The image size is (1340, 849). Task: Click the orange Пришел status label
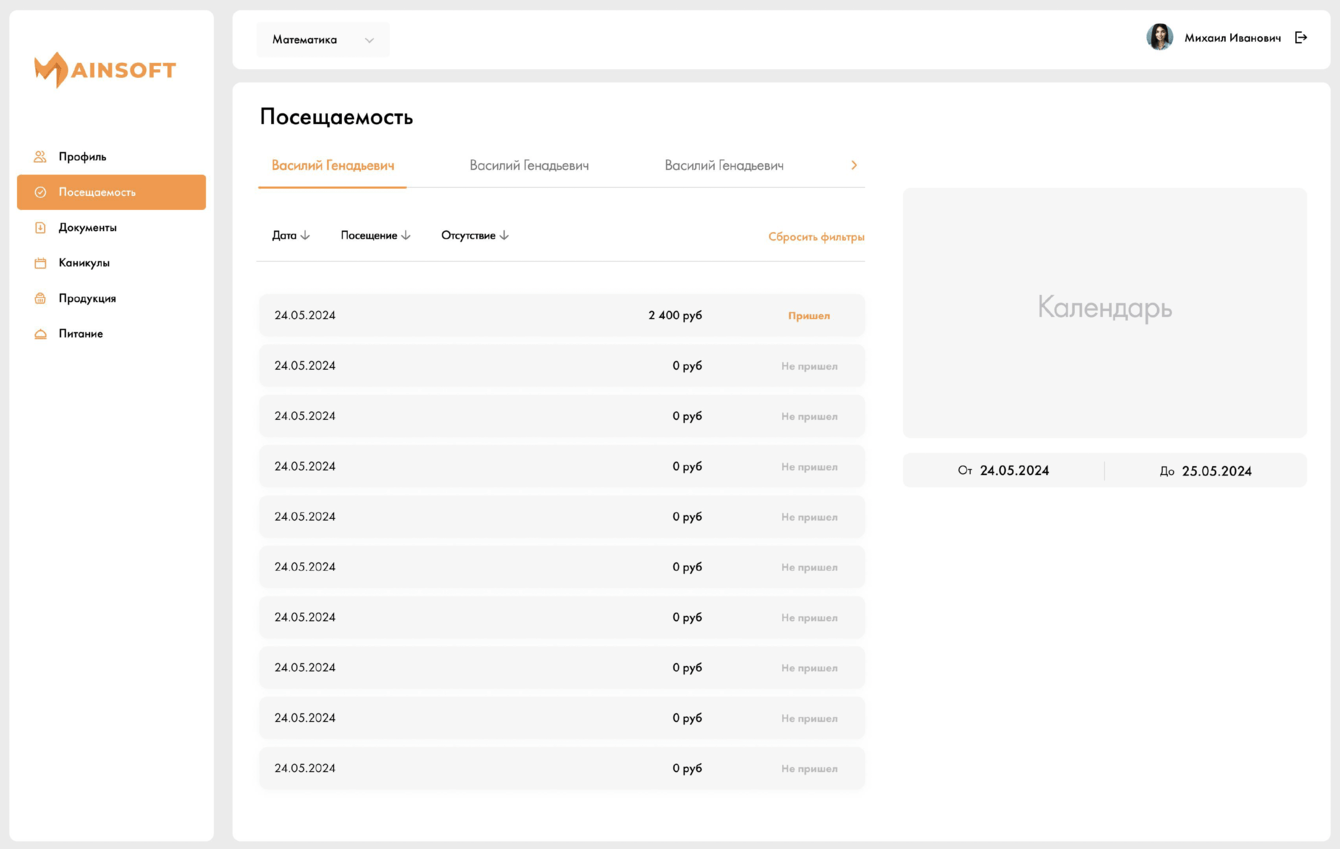(809, 316)
